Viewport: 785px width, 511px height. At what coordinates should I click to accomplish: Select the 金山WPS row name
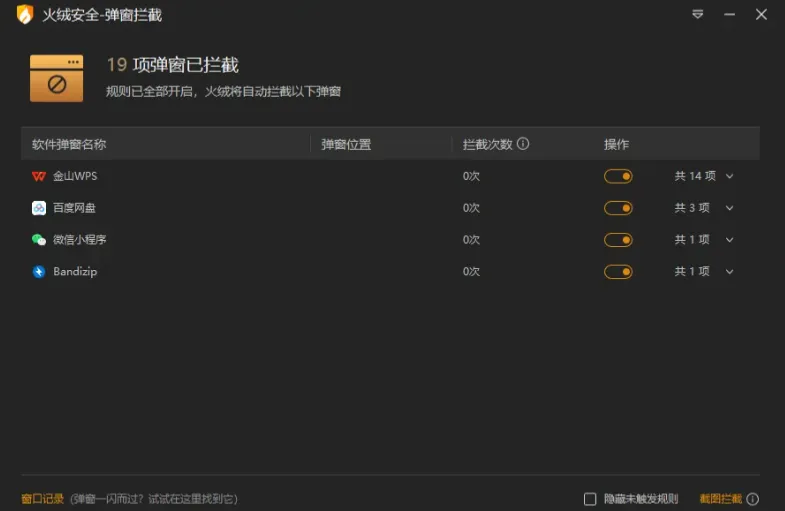tap(75, 176)
